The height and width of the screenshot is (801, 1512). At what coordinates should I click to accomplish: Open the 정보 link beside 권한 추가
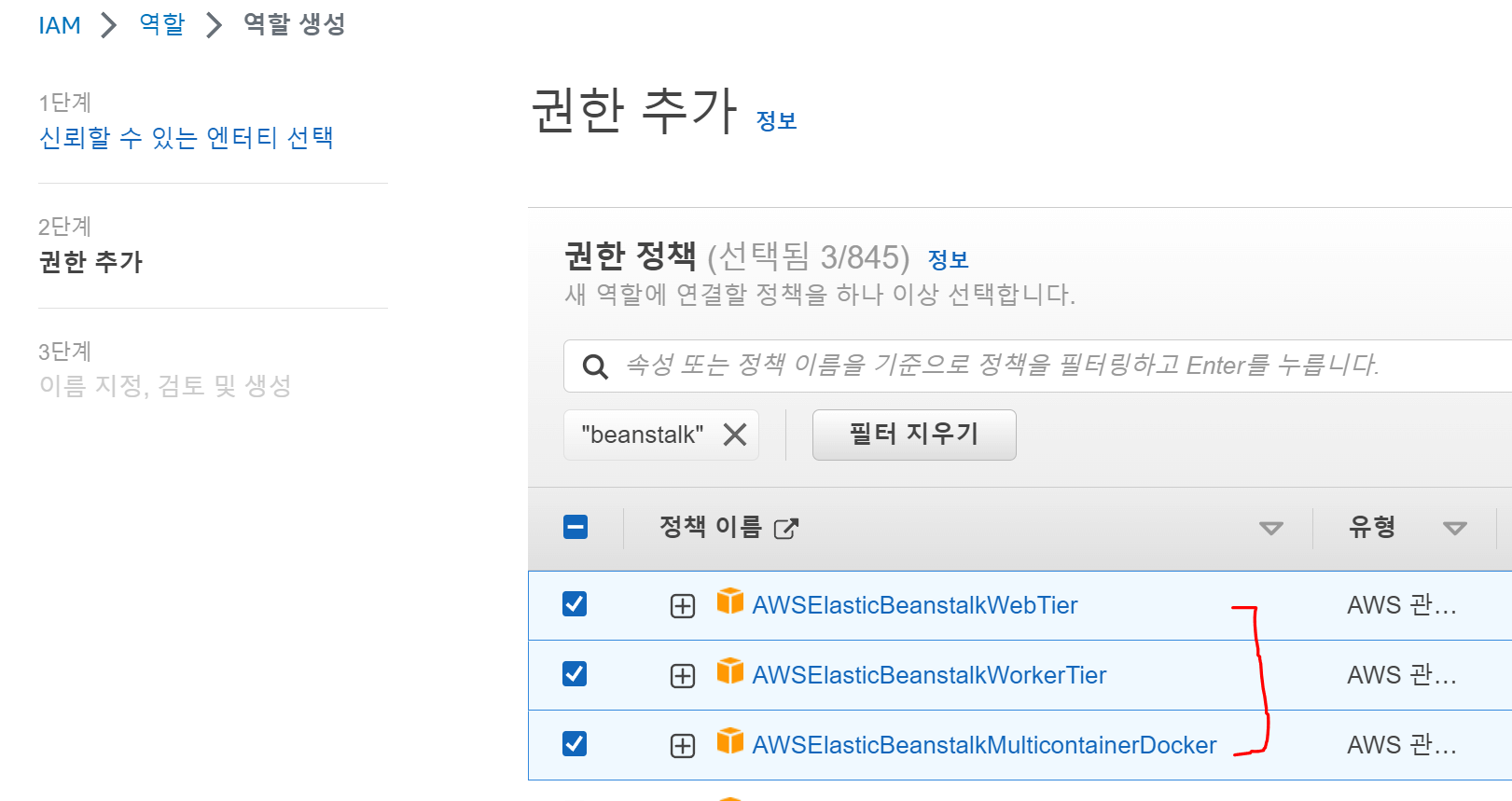776,120
